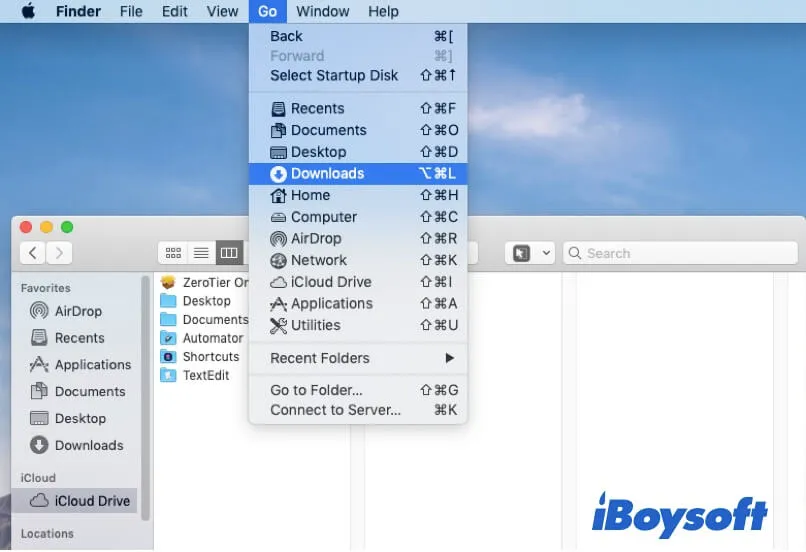Screen dimensions: 806x552
Task: Click the AirDrop icon in the sidebar
Action: click(39, 311)
